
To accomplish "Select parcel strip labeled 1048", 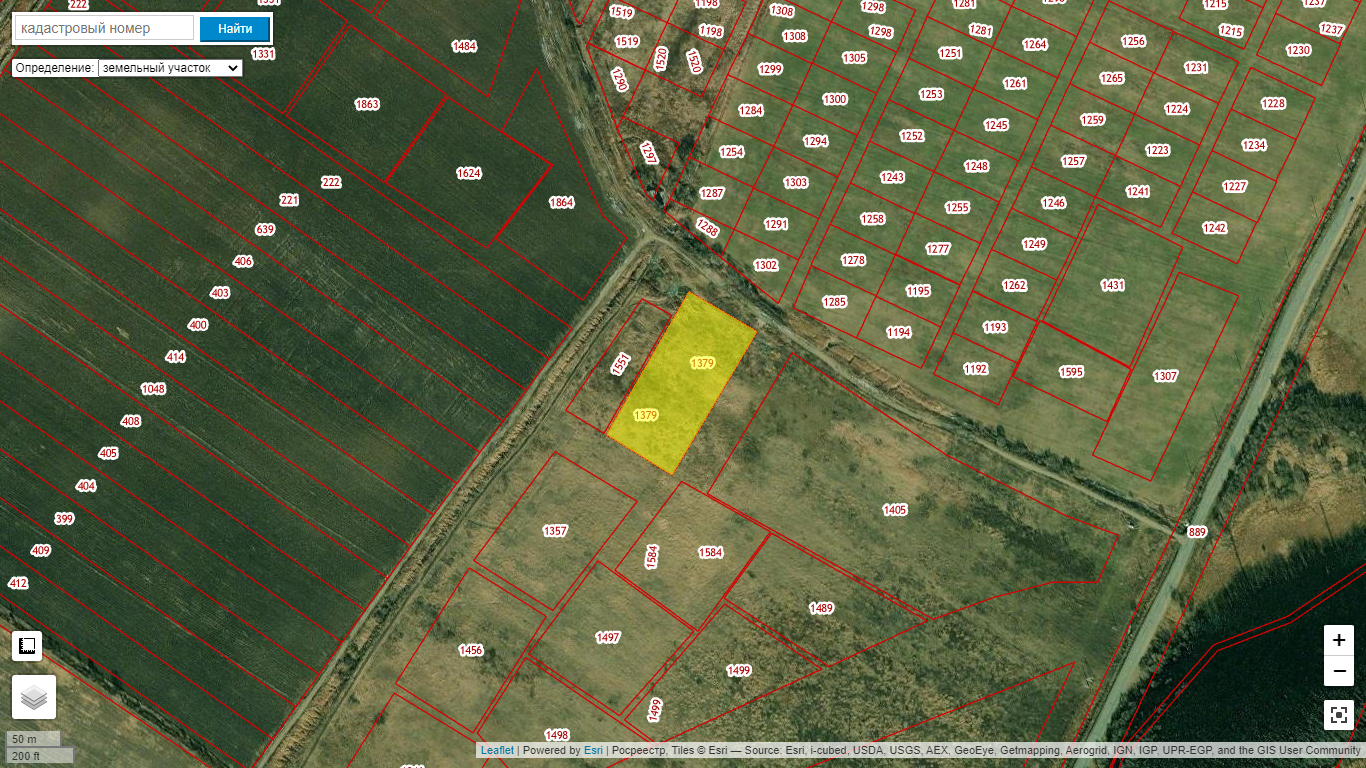I will pyautogui.click(x=153, y=389).
